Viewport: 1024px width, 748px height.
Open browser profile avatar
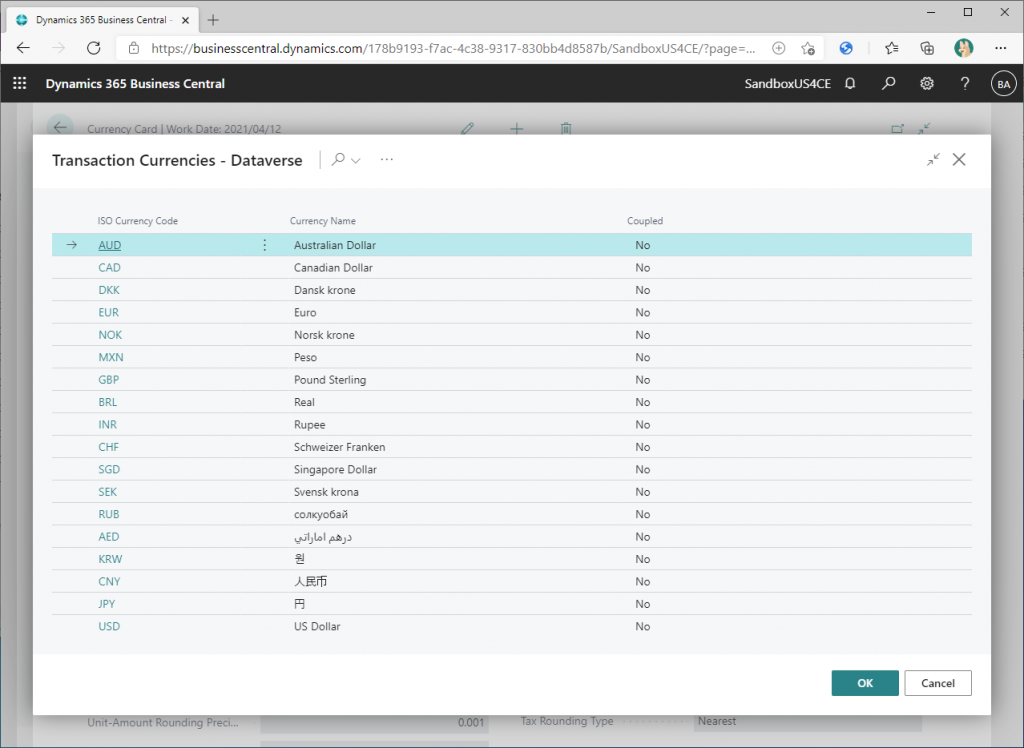(963, 48)
